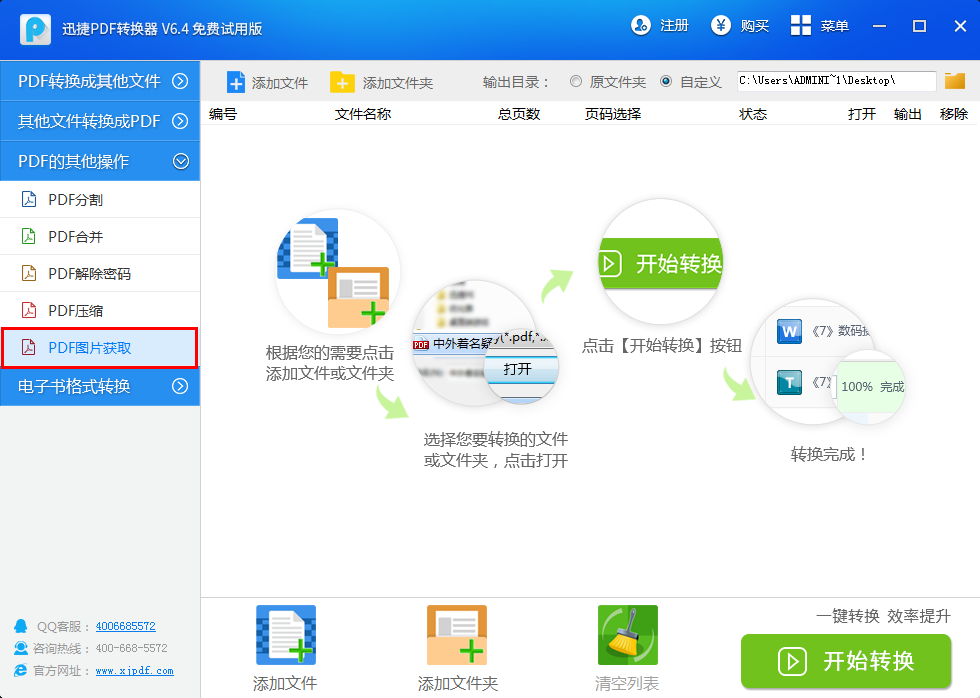The width and height of the screenshot is (980, 698).
Task: Click the large 添加文件夹 icon at bottom
Action: [x=457, y=635]
